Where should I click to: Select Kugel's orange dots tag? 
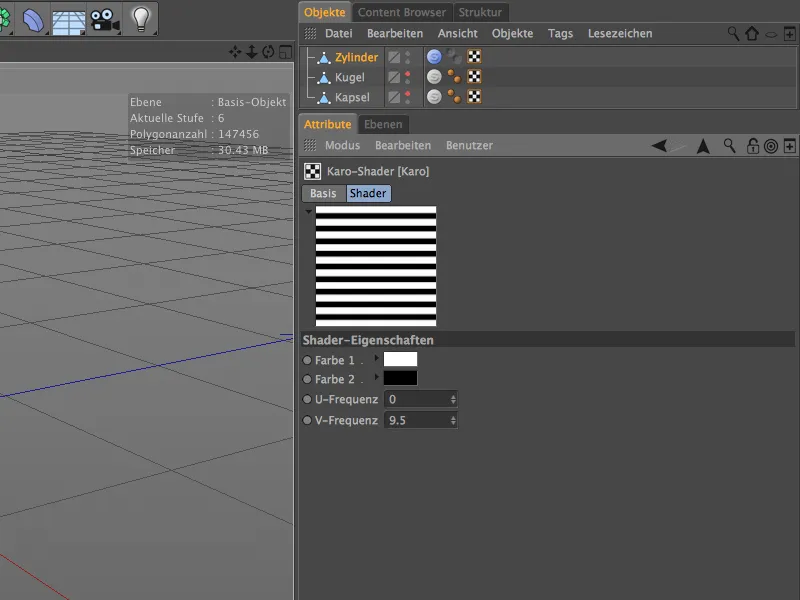tap(454, 77)
